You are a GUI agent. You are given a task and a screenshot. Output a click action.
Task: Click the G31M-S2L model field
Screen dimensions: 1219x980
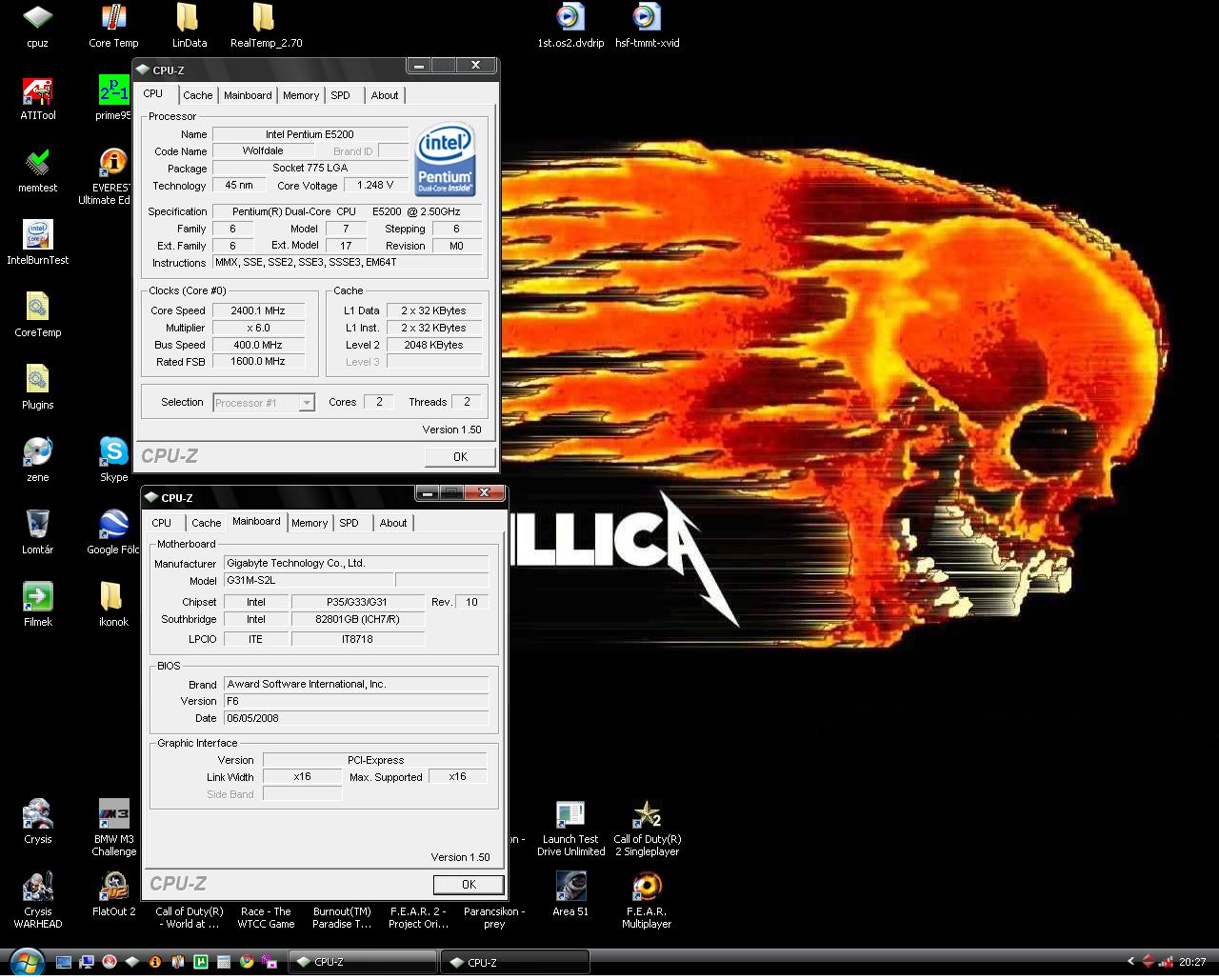point(308,580)
